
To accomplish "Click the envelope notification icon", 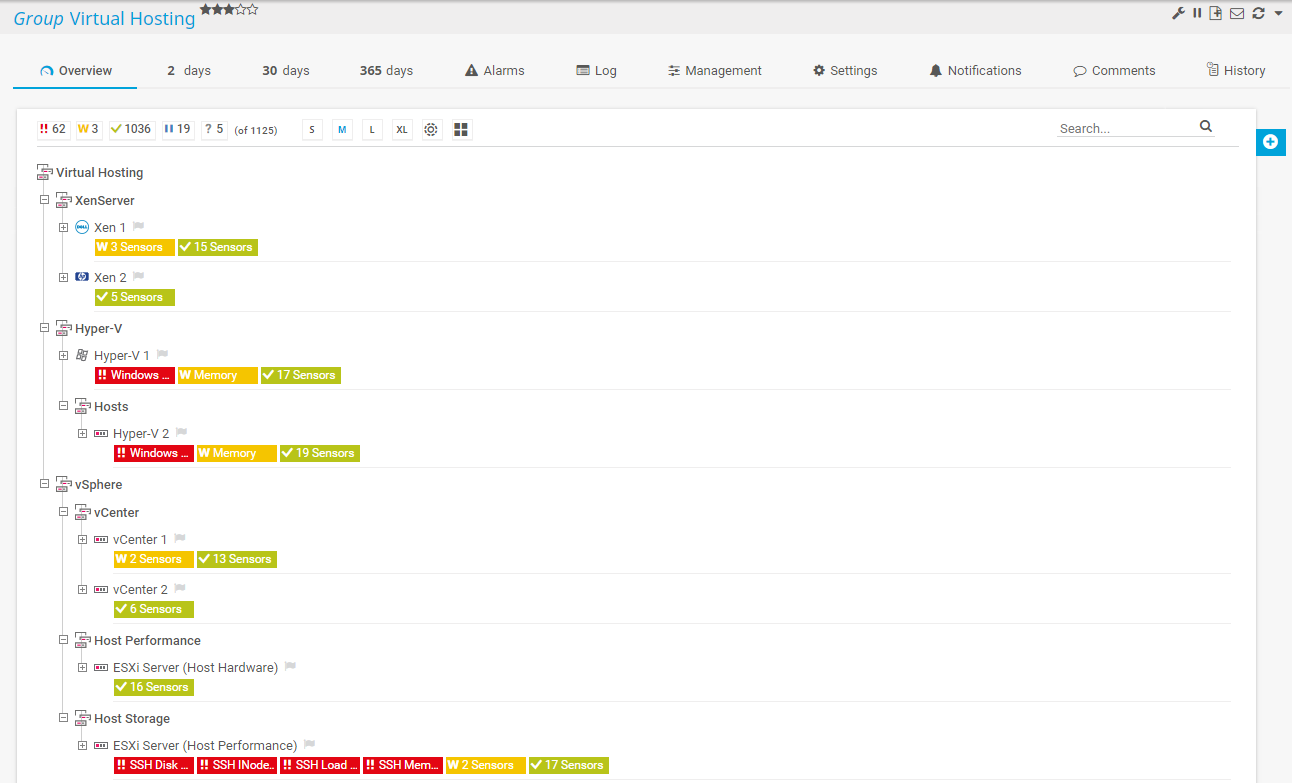I will [x=1237, y=13].
